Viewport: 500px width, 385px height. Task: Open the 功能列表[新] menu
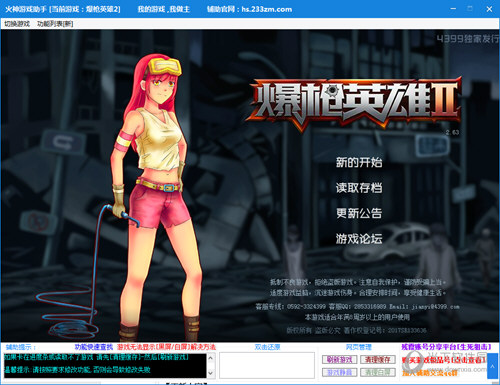[x=55, y=24]
